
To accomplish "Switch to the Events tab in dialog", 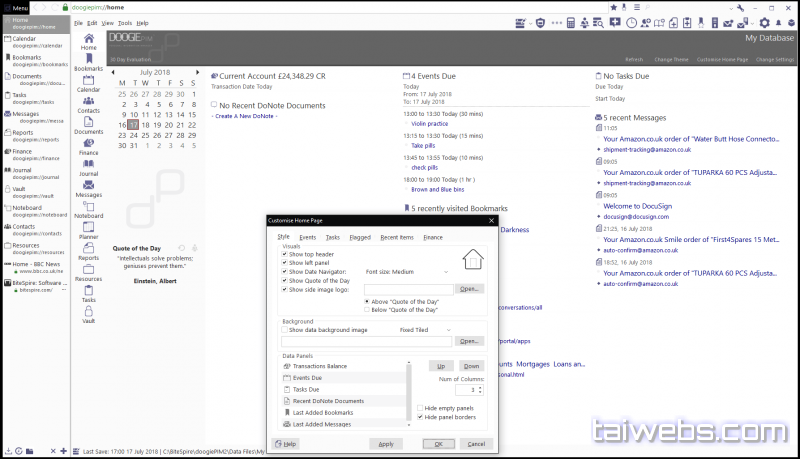I will (x=307, y=237).
